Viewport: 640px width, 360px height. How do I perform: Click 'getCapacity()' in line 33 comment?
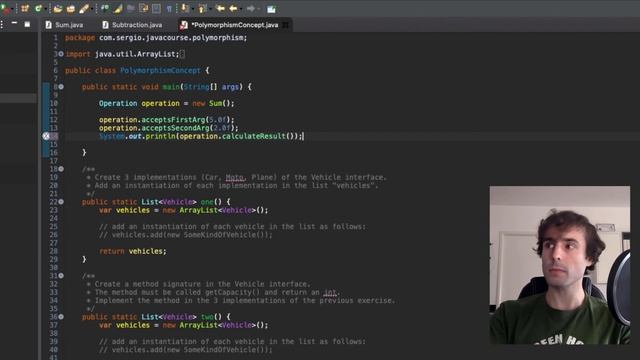(232, 292)
